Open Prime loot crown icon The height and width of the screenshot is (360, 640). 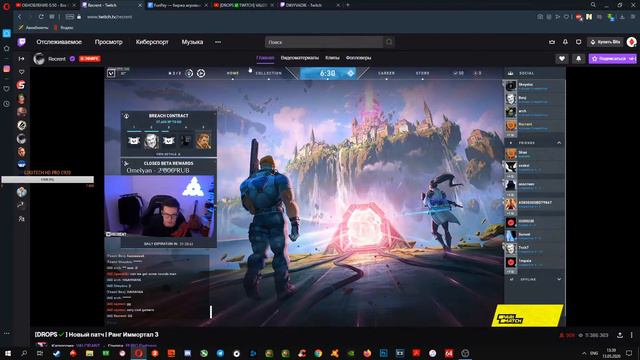point(552,42)
